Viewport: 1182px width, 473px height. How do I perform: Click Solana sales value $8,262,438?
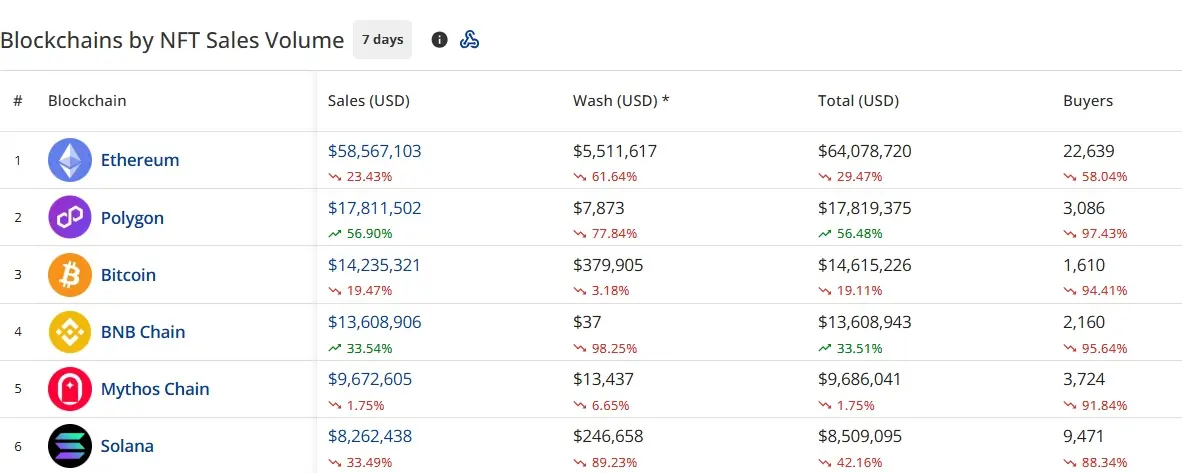point(370,436)
